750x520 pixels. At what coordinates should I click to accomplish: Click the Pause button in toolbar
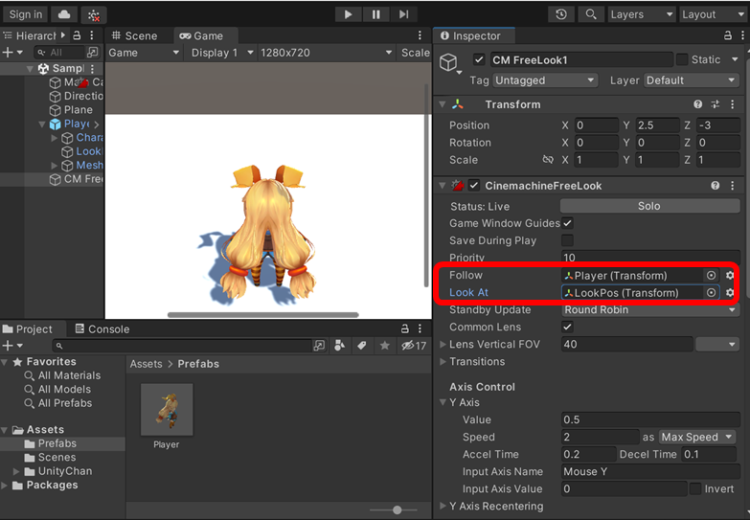coord(376,14)
